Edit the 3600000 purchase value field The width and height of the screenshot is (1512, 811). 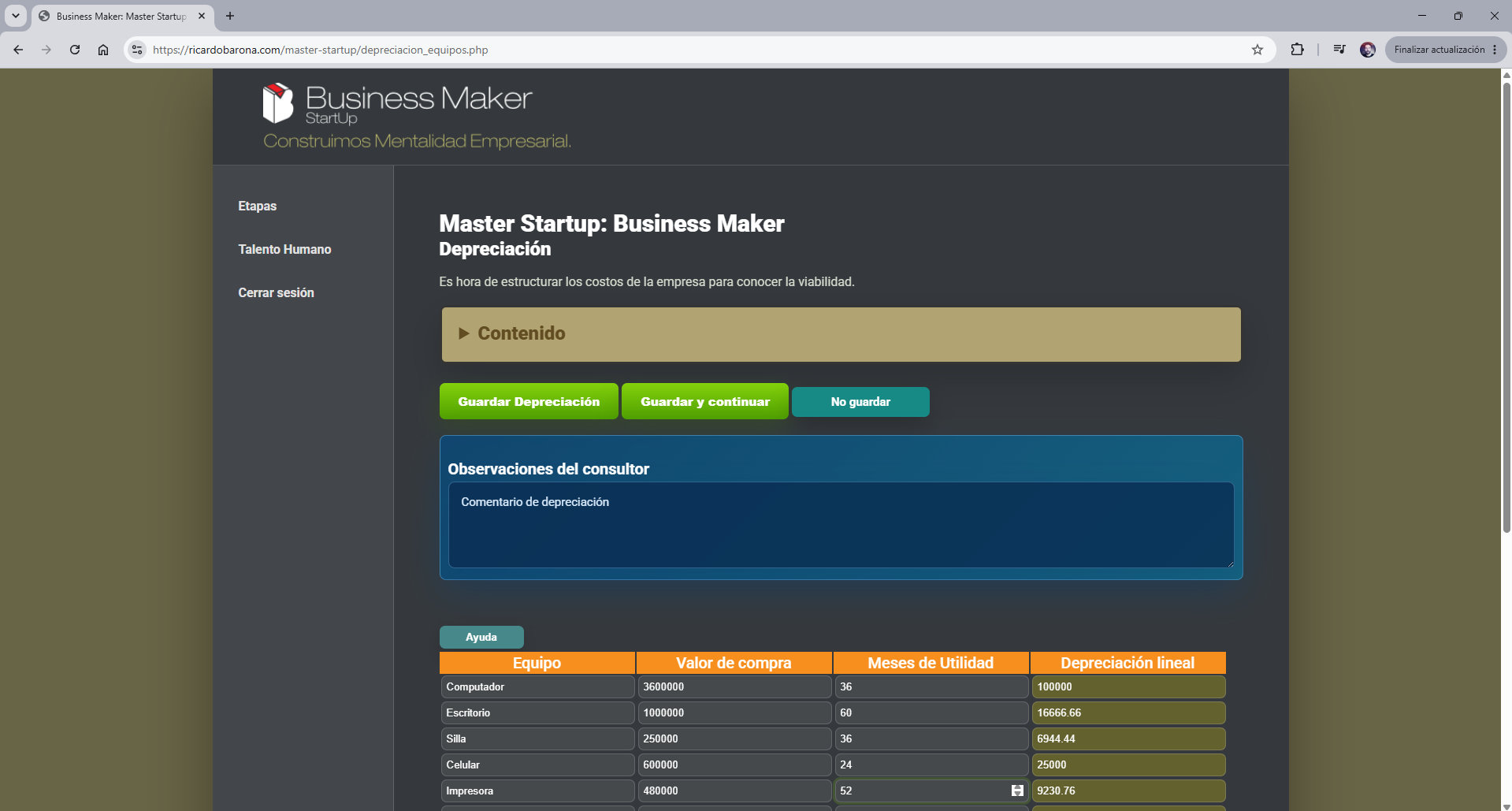pyautogui.click(x=734, y=686)
